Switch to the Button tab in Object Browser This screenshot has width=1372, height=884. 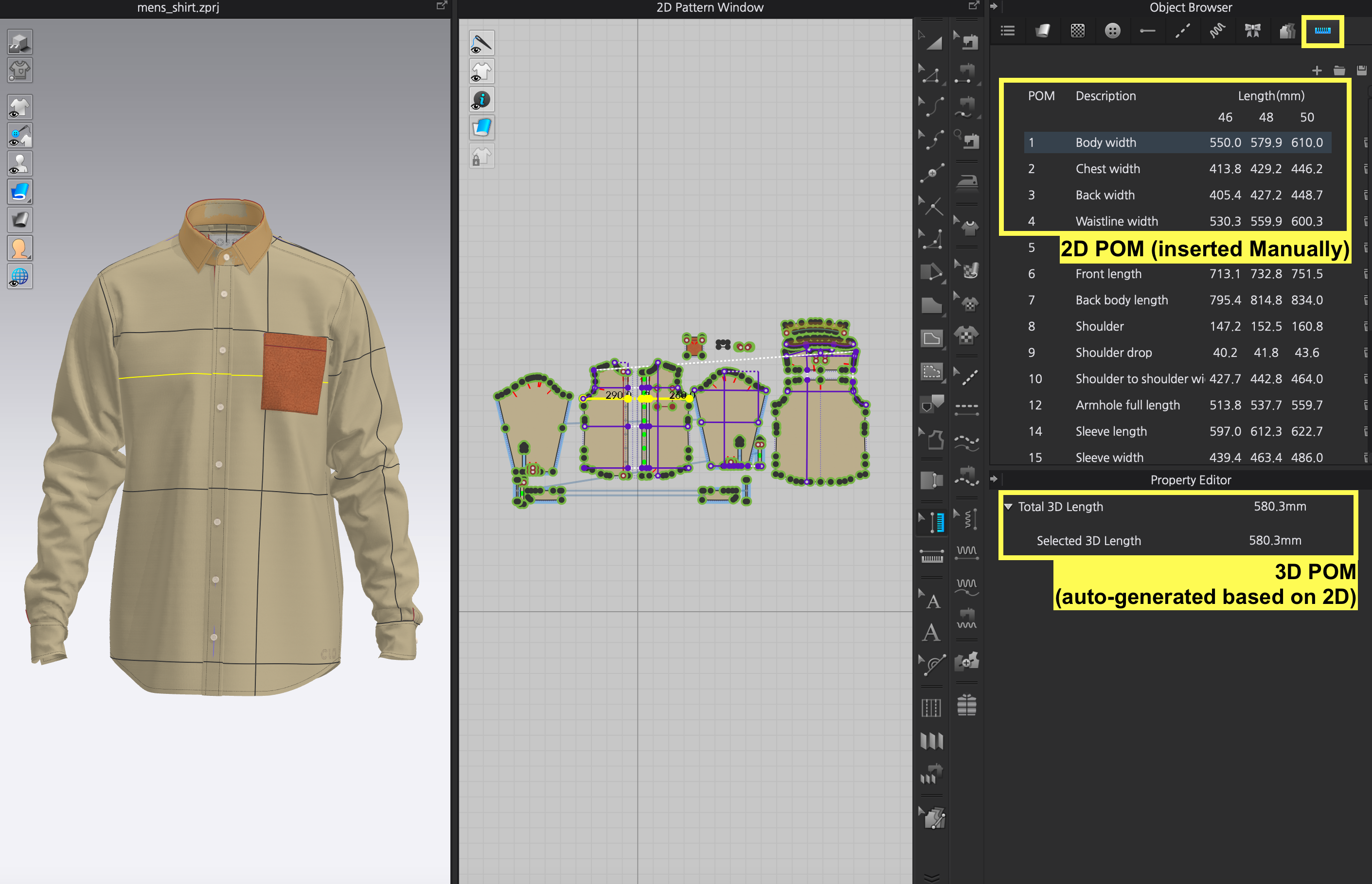pos(1112,31)
